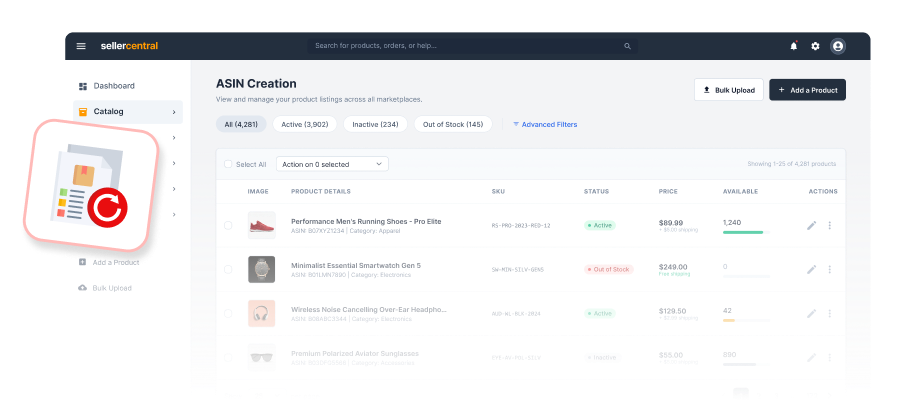Open the headphones product thumbnail
The image size is (900, 400).
coord(262,313)
